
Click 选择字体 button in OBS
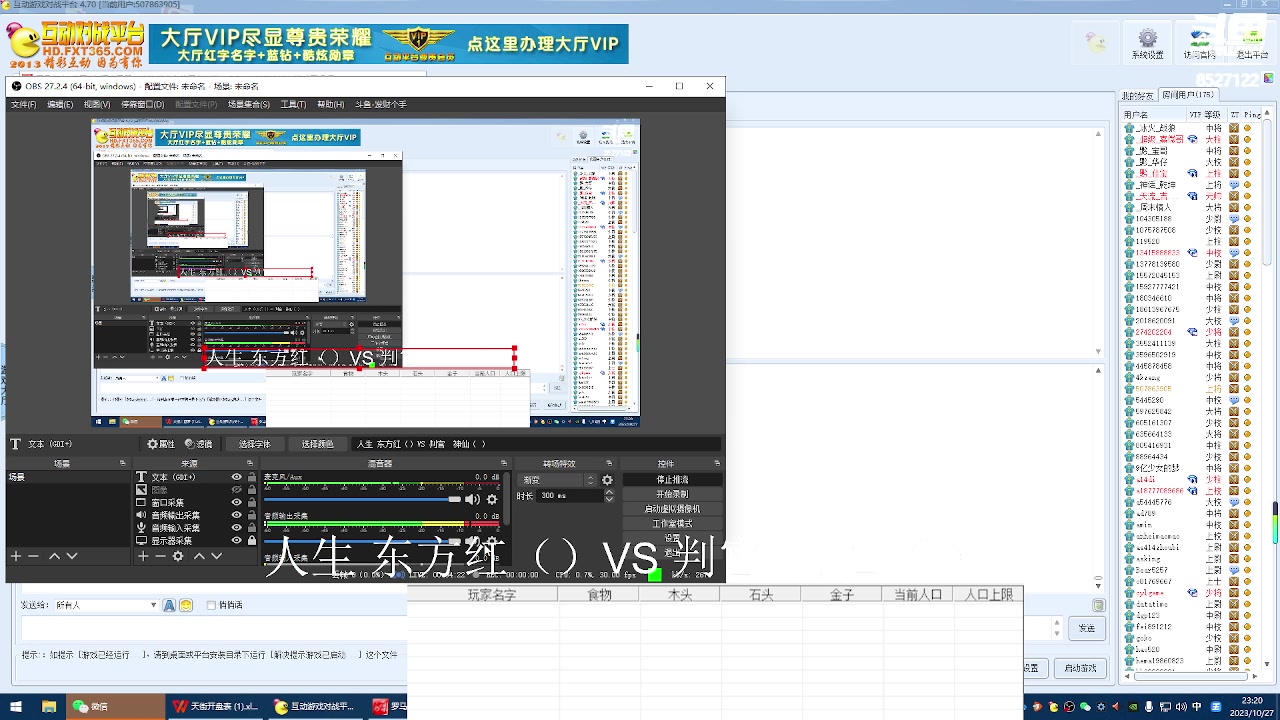(x=254, y=444)
